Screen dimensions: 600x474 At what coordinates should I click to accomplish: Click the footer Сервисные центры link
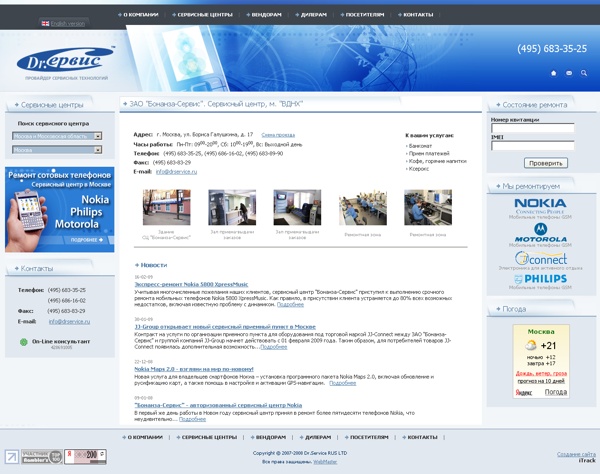(207, 437)
